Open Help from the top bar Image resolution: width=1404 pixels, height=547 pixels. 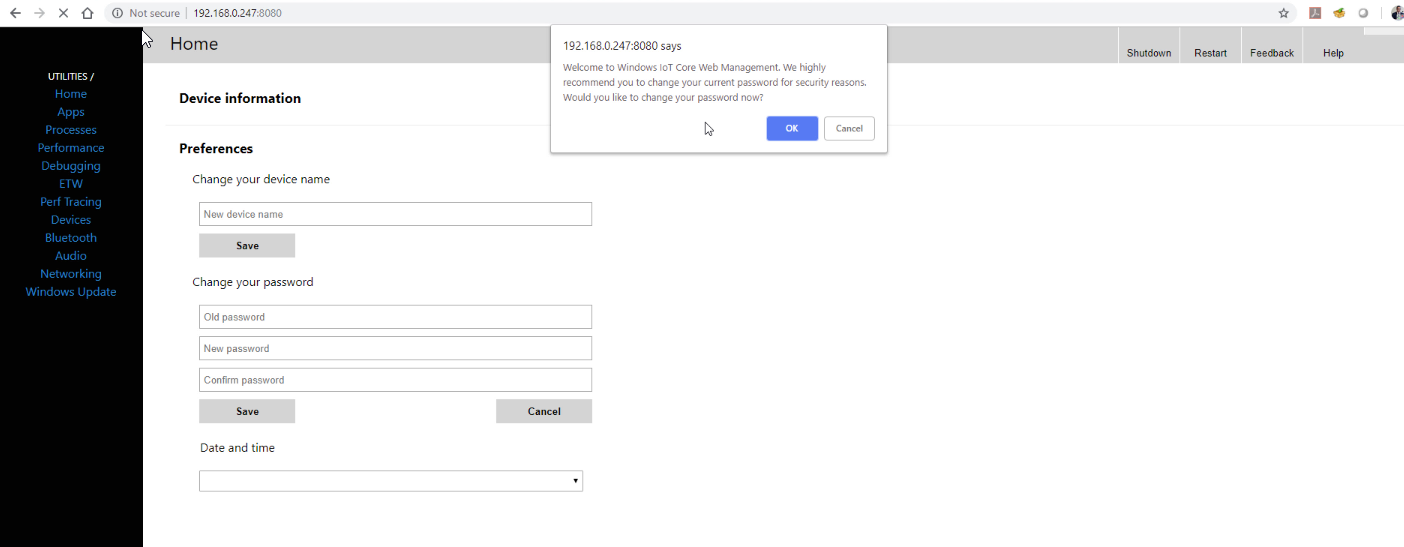pyautogui.click(x=1333, y=53)
